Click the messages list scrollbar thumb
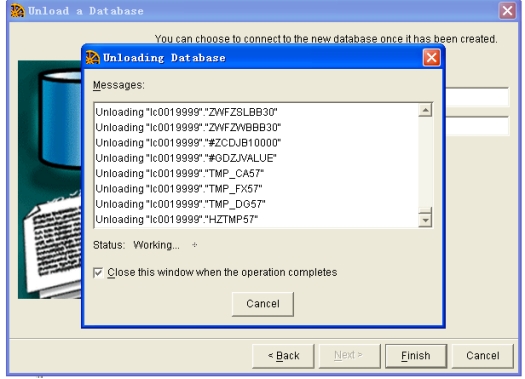The height and width of the screenshot is (379, 525). pyautogui.click(x=425, y=211)
